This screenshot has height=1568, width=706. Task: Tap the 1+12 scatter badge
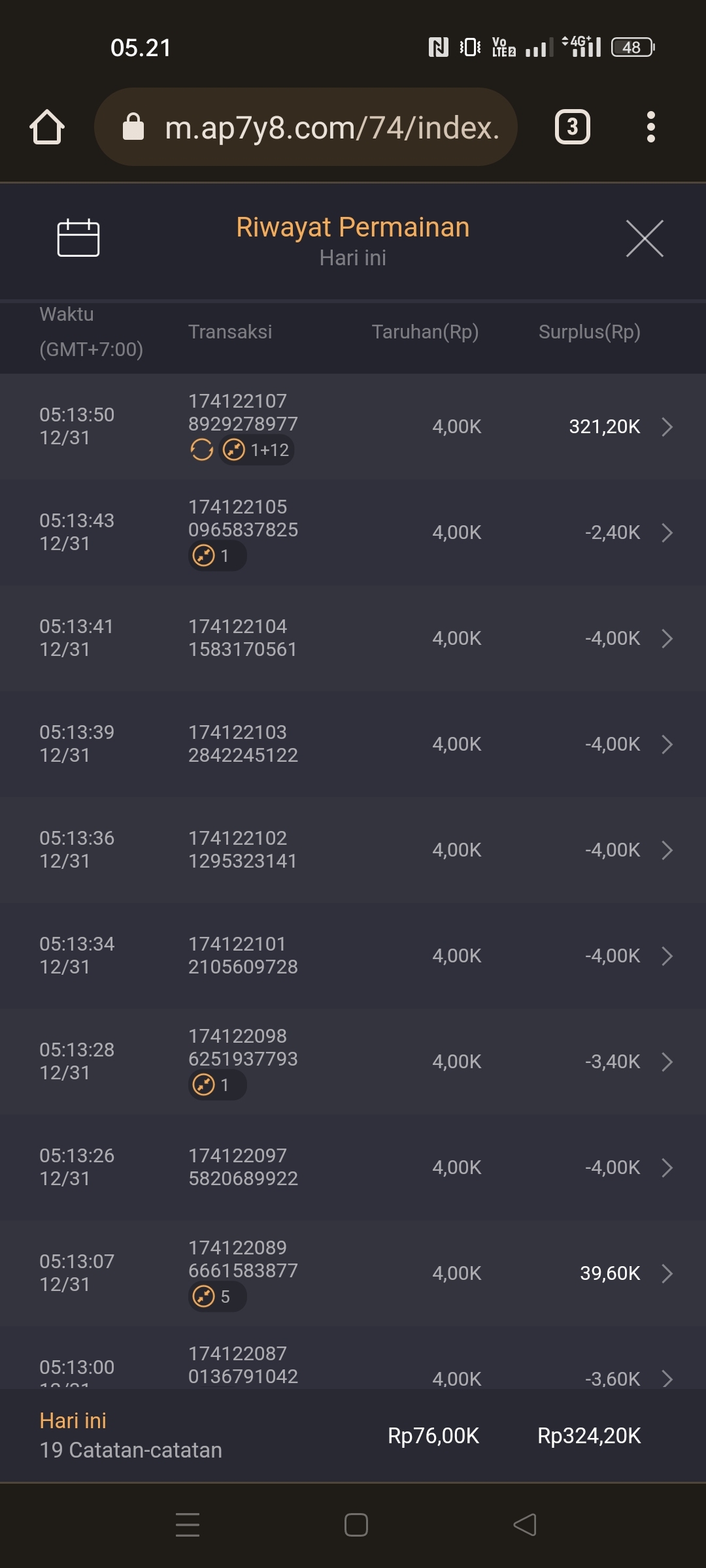257,450
